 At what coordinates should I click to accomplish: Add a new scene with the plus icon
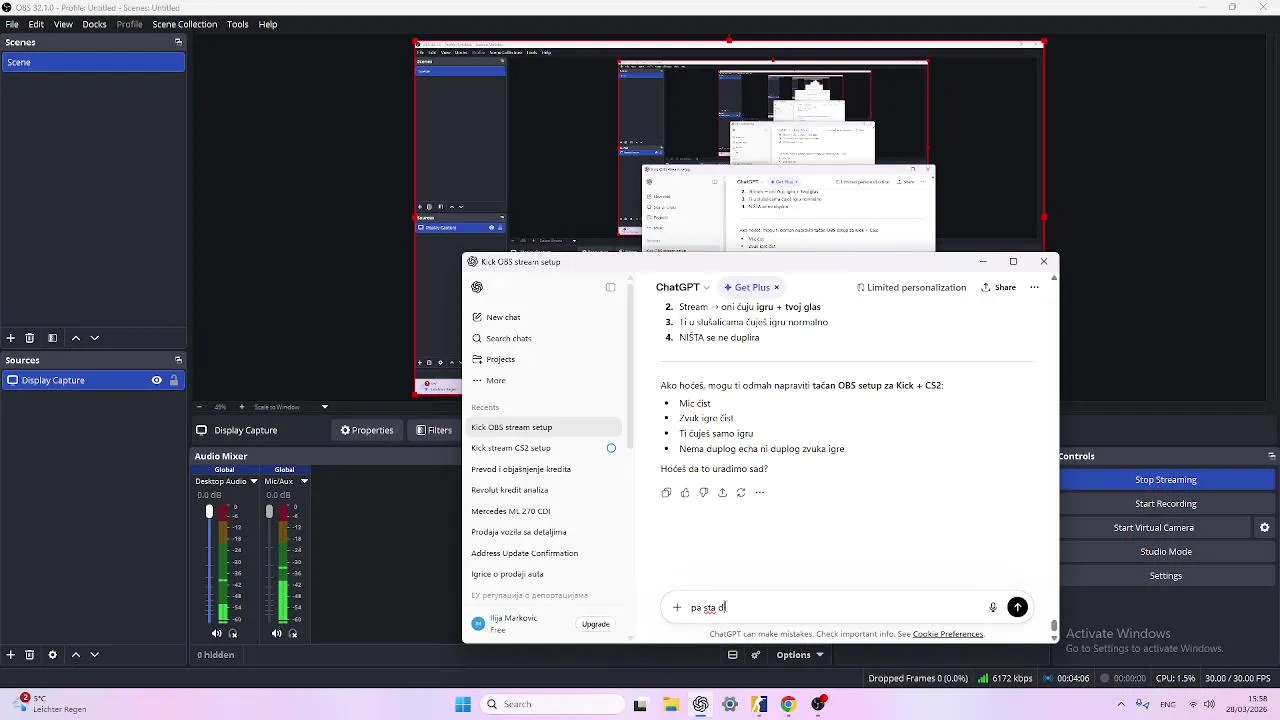(x=10, y=338)
